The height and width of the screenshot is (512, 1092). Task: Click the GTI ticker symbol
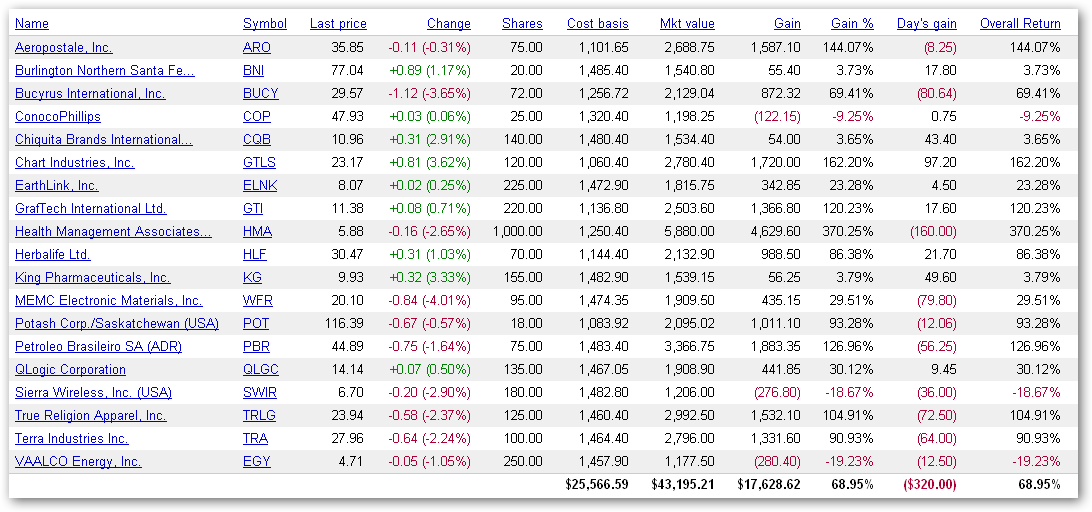(253, 208)
